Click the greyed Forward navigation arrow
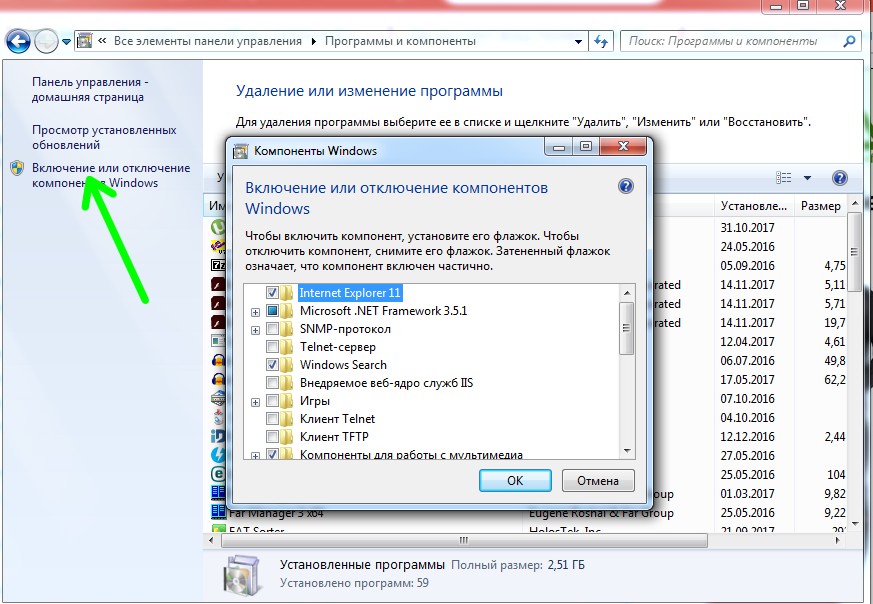873x604 pixels. [46, 42]
